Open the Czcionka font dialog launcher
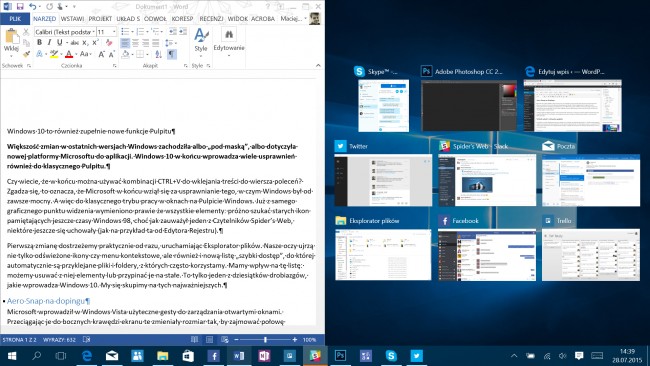 (114, 66)
